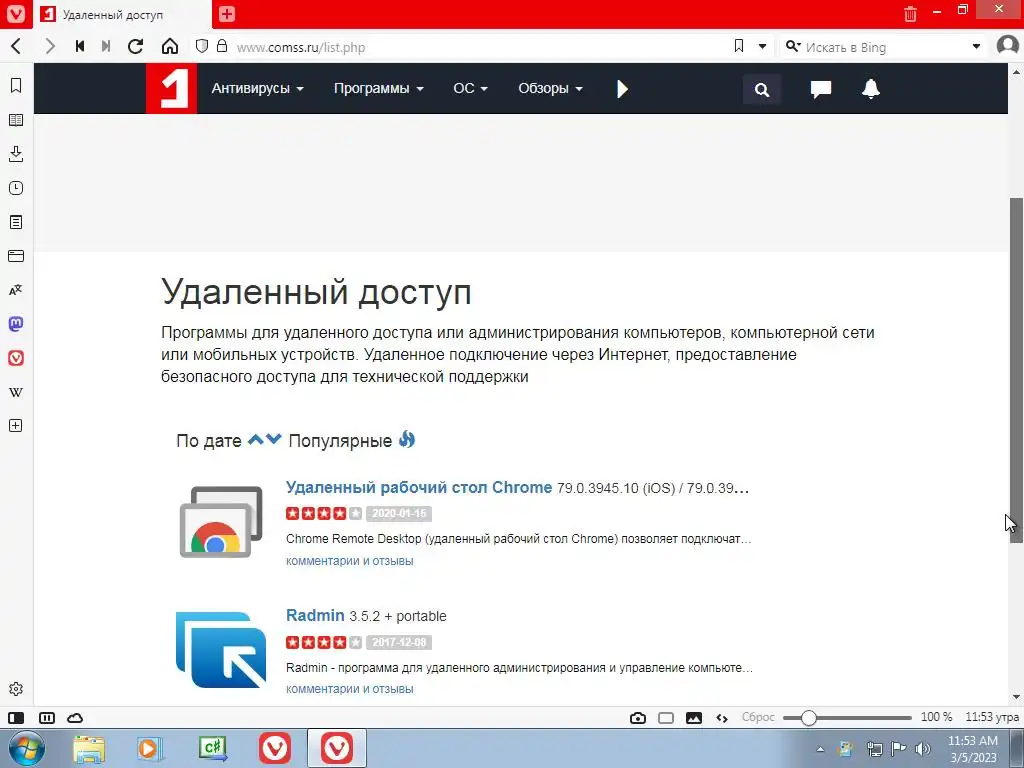Screen dimensions: 1024x768
Task: Show site security info via padlock icon
Action: pos(222,46)
